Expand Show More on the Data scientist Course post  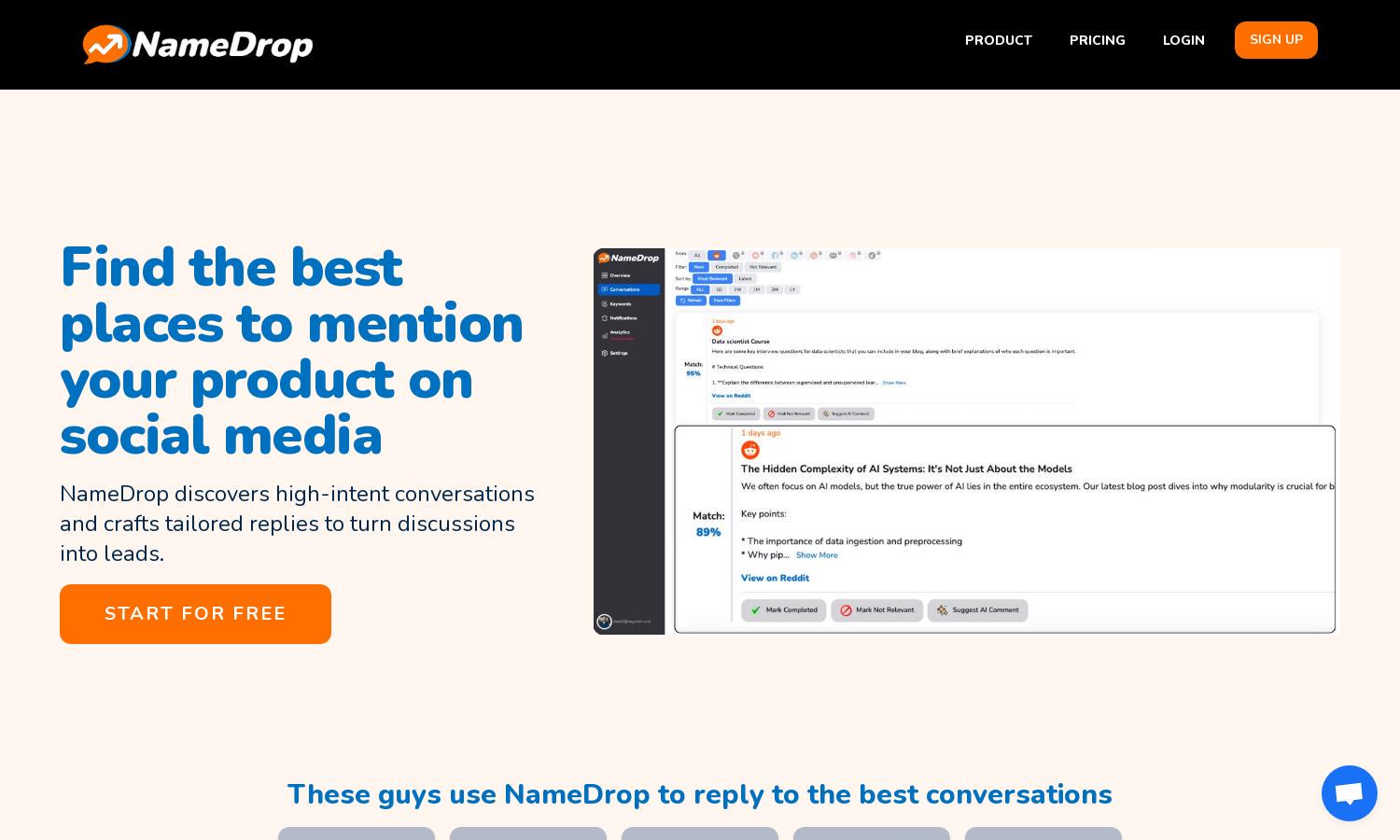tap(894, 383)
